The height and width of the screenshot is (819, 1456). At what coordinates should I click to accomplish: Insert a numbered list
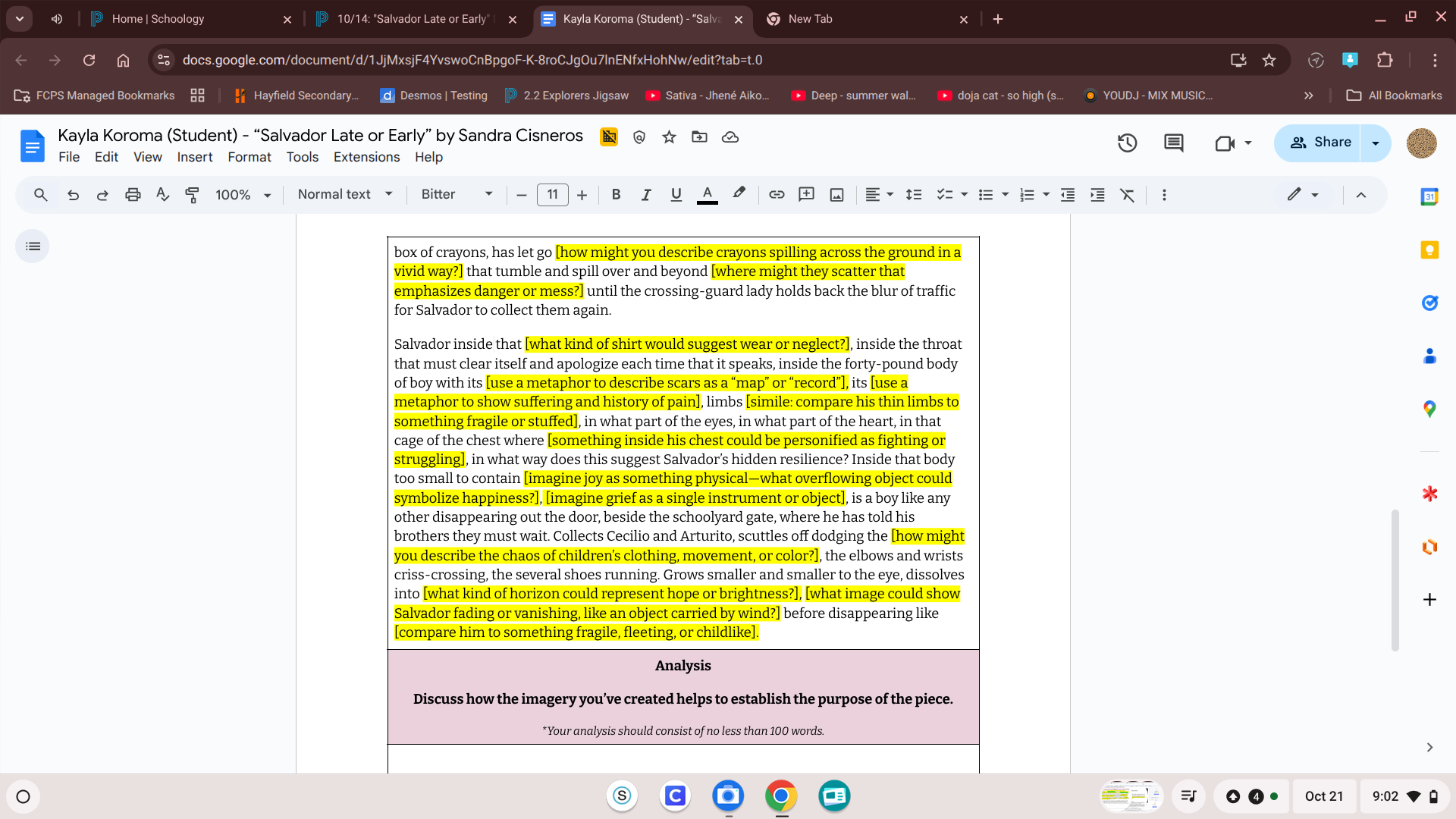[x=1026, y=195]
